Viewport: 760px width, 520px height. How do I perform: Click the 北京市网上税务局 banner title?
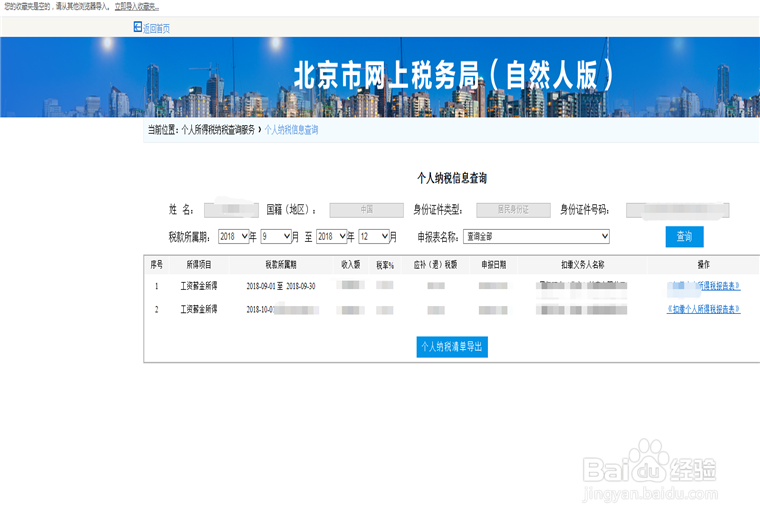coord(454,76)
